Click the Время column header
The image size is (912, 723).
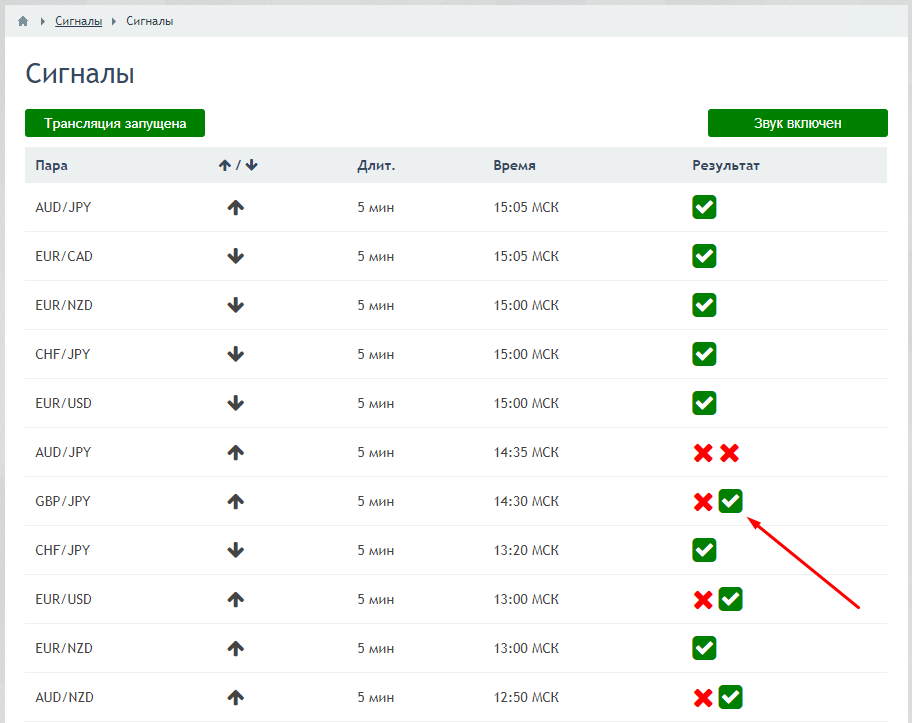tap(514, 166)
